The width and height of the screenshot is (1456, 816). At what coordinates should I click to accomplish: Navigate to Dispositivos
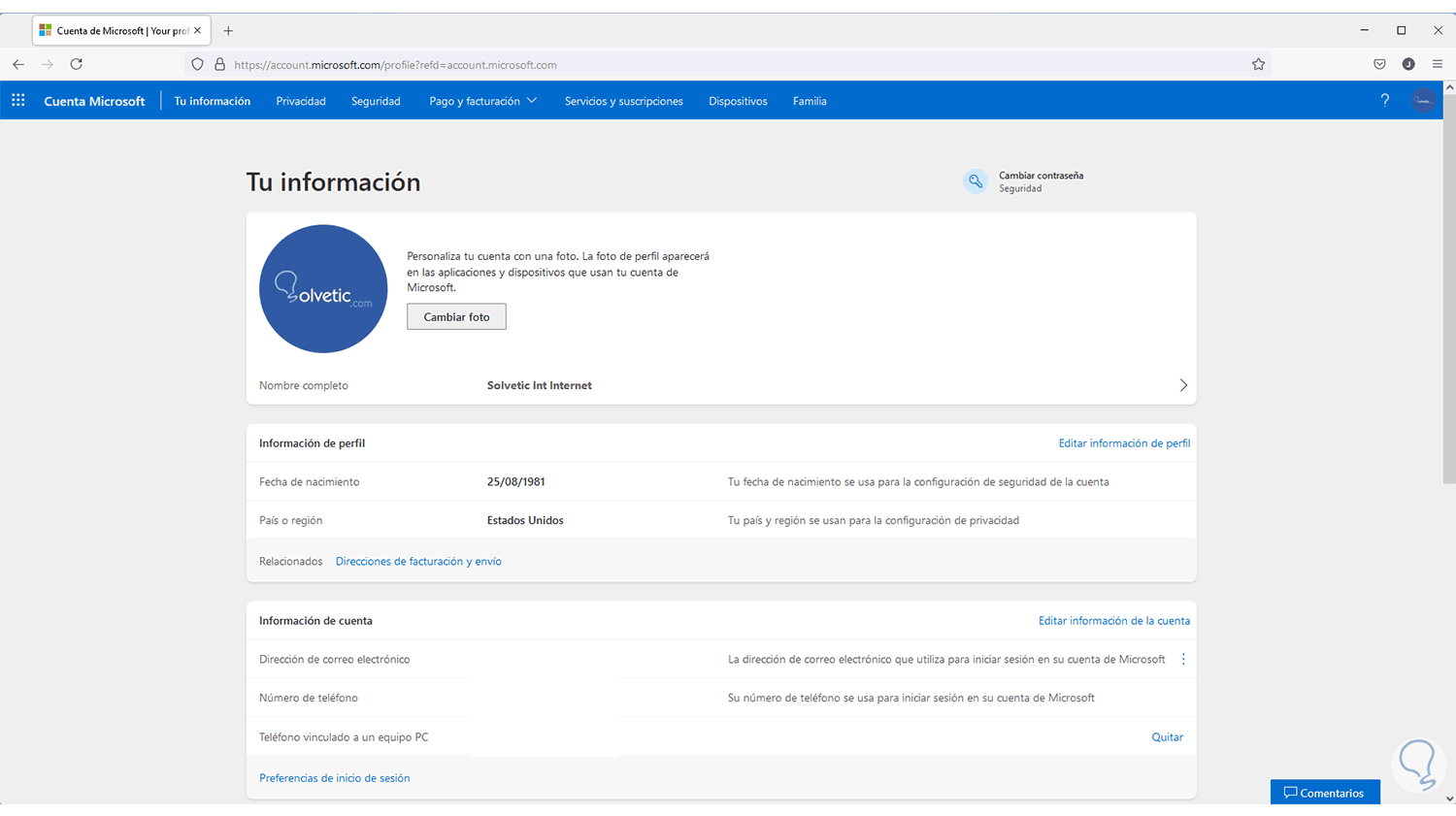click(x=738, y=101)
